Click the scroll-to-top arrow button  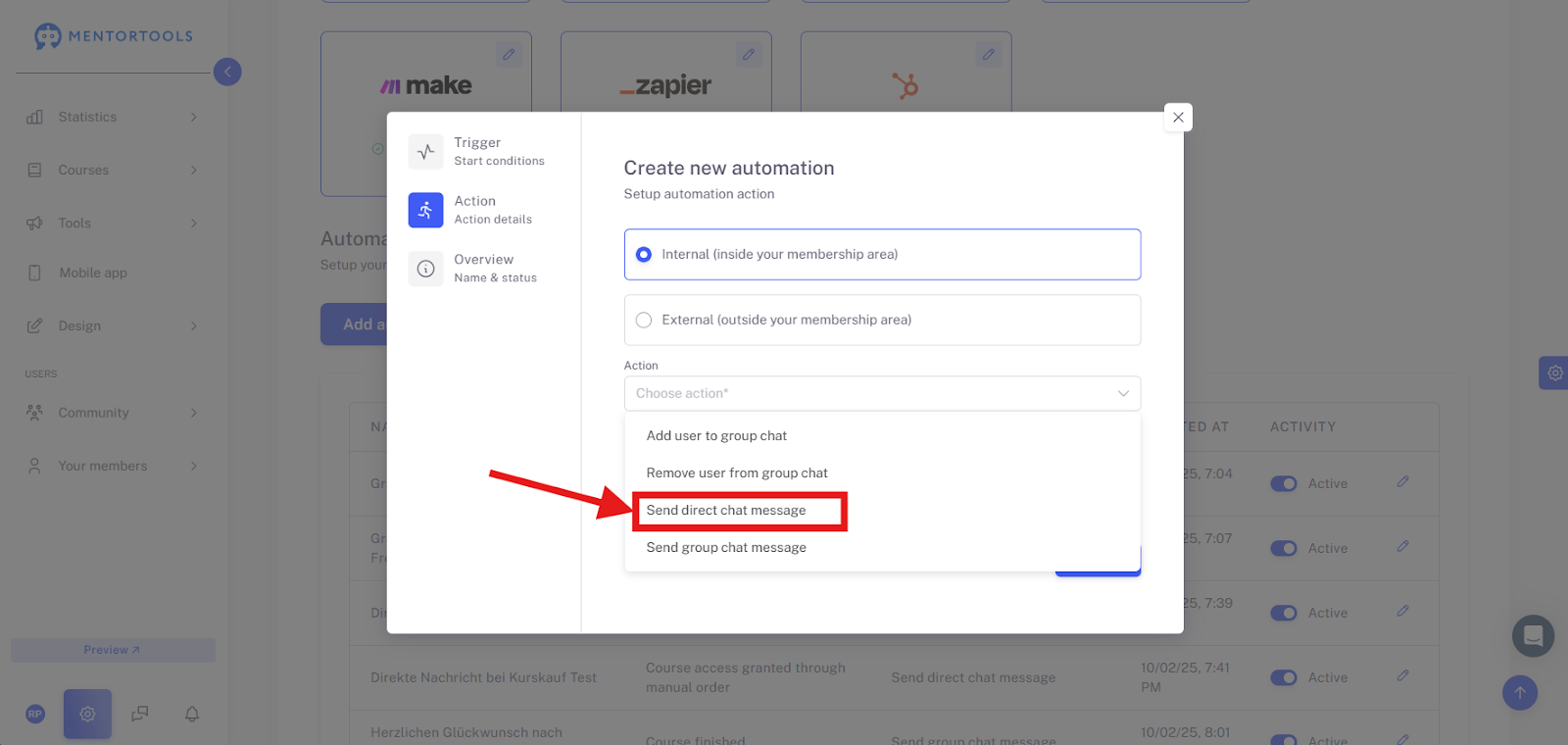pyautogui.click(x=1520, y=693)
